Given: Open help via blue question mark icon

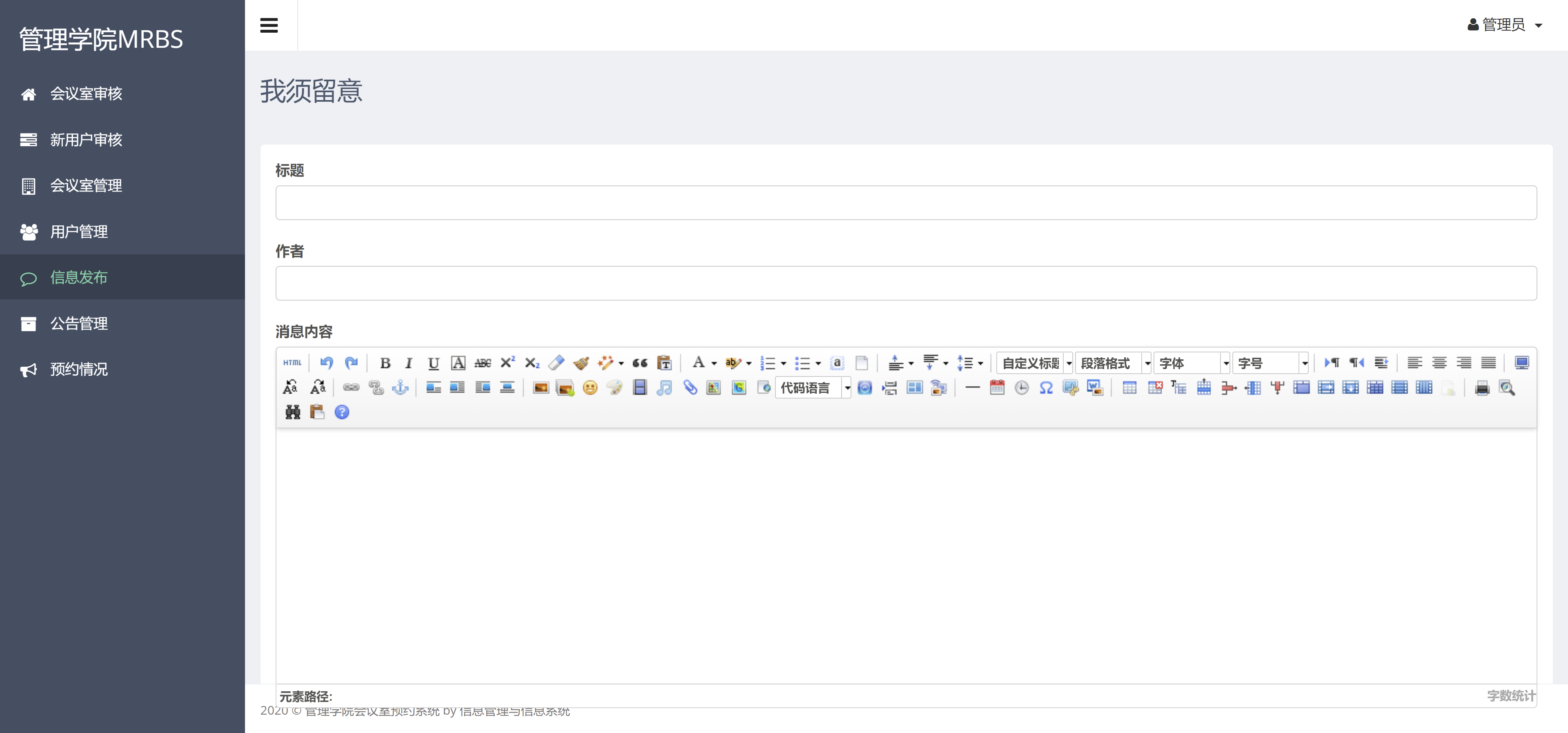Looking at the screenshot, I should [x=342, y=413].
